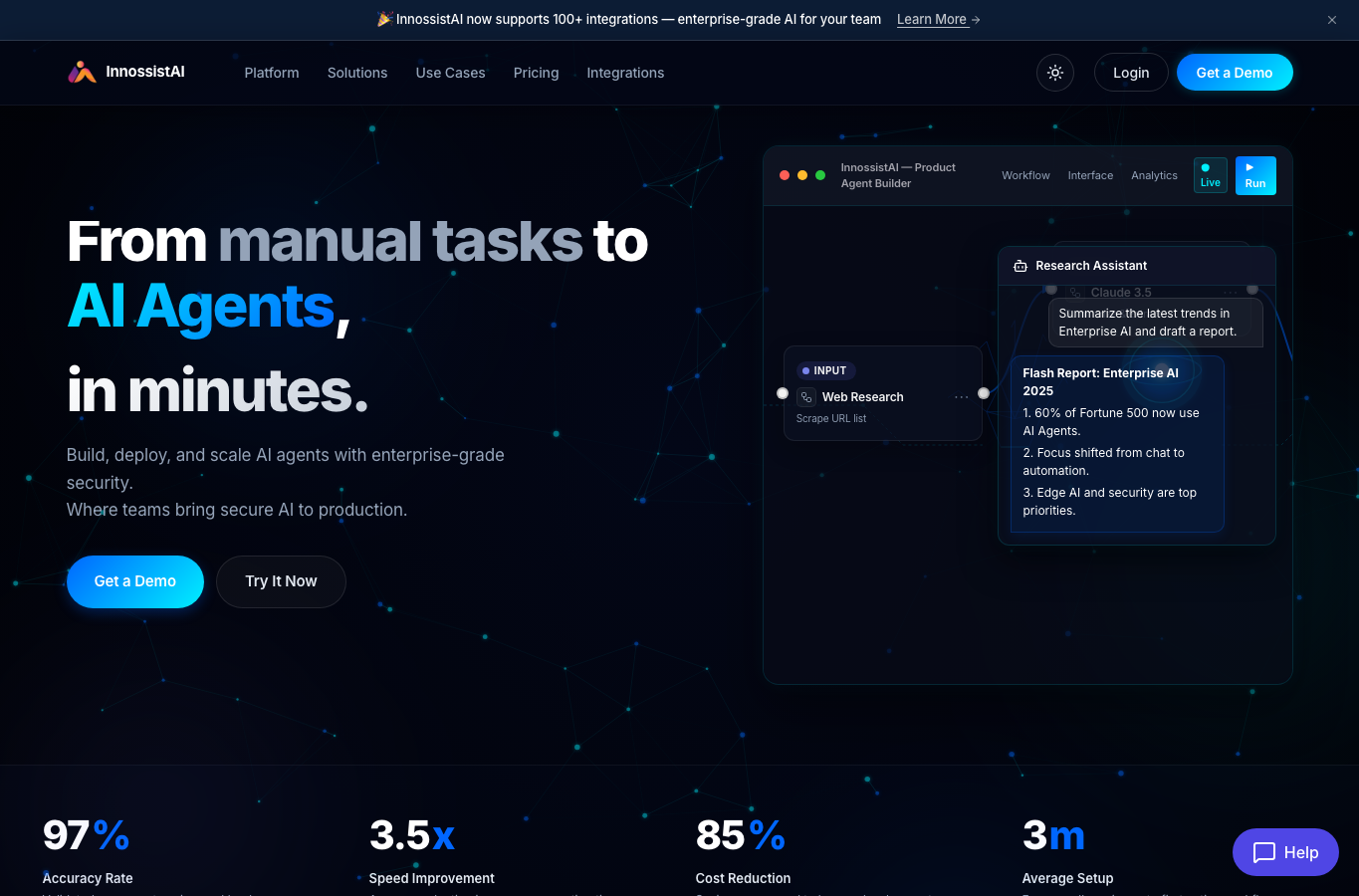Click the Claude 3.5 model label
1359x896 pixels.
(1121, 293)
